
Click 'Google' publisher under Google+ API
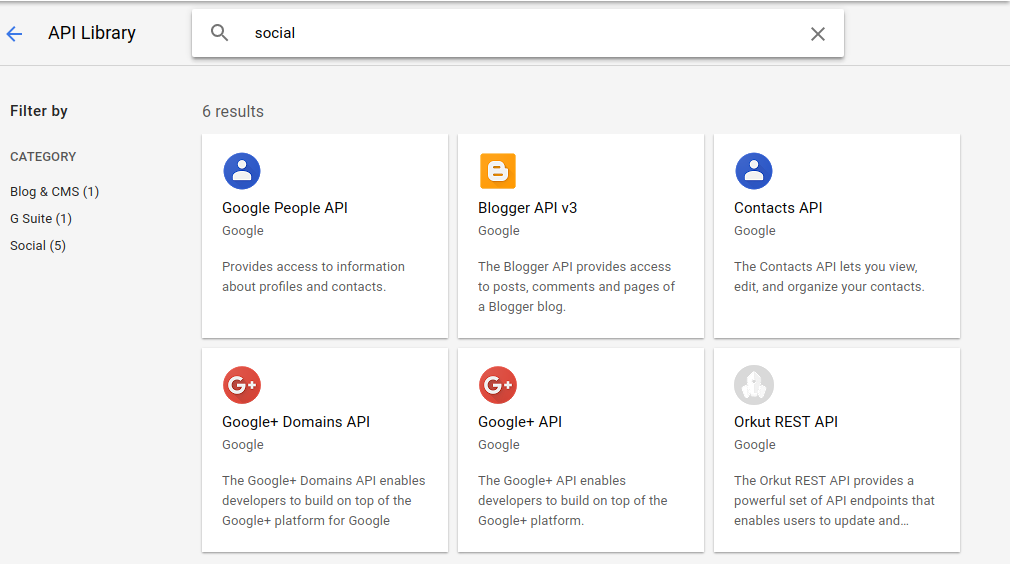coord(499,444)
